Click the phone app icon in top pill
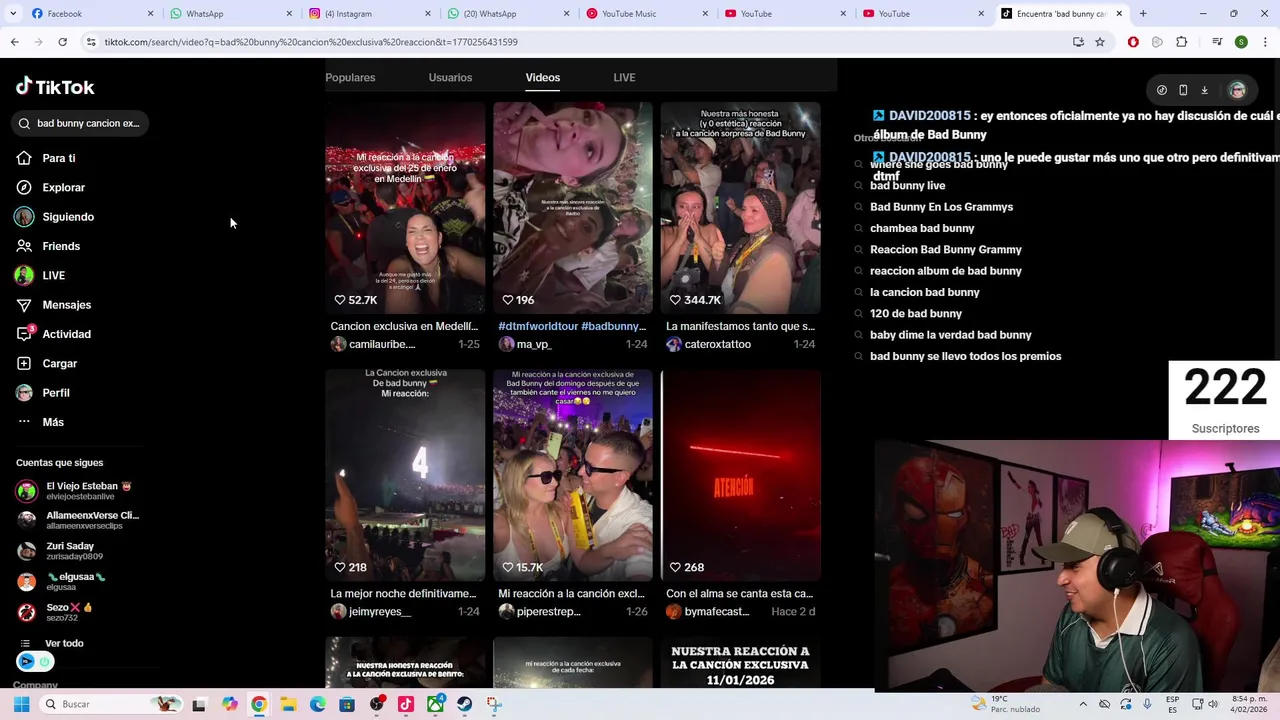This screenshot has width=1280, height=720. [x=1183, y=90]
